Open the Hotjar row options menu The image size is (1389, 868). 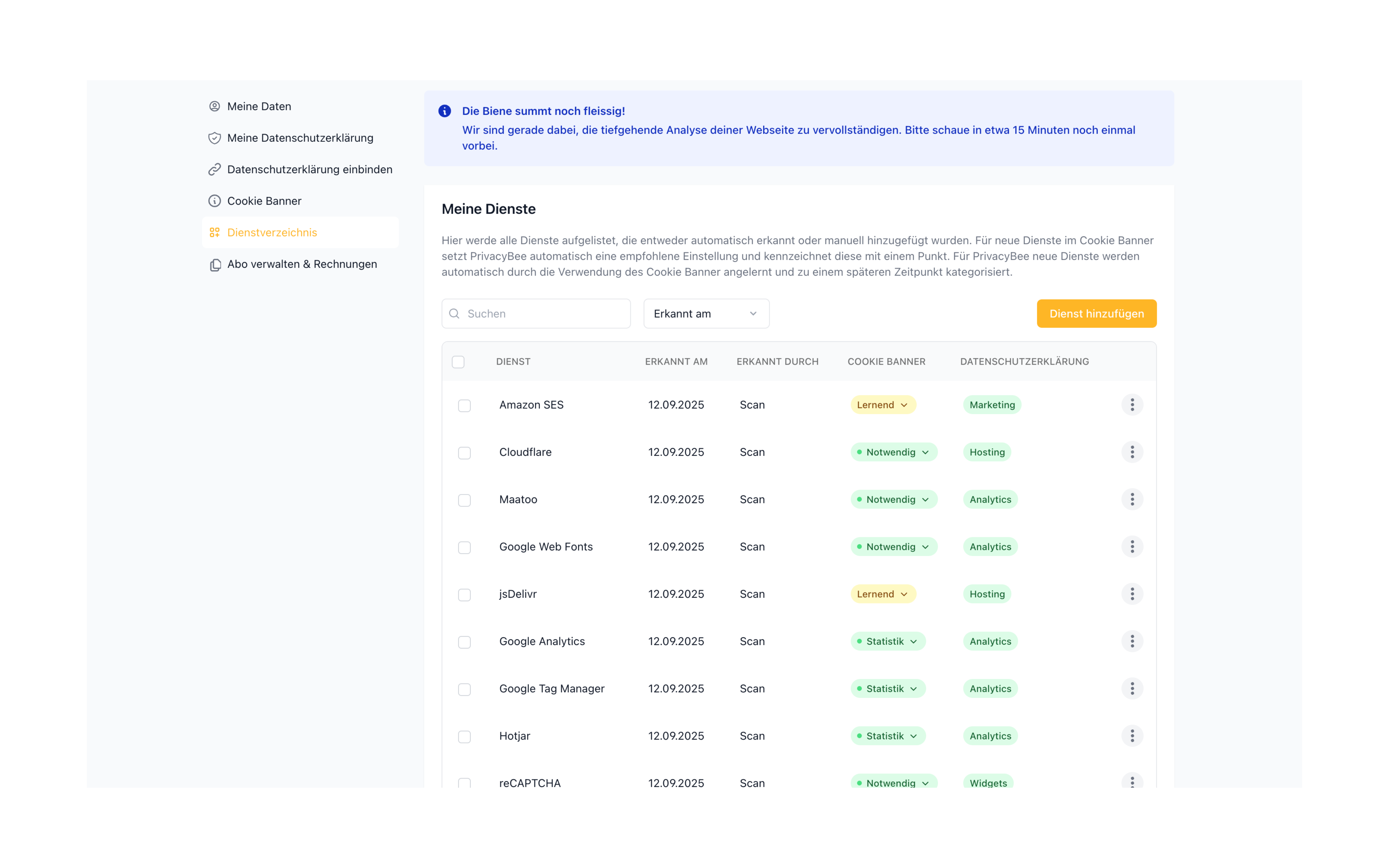tap(1132, 736)
